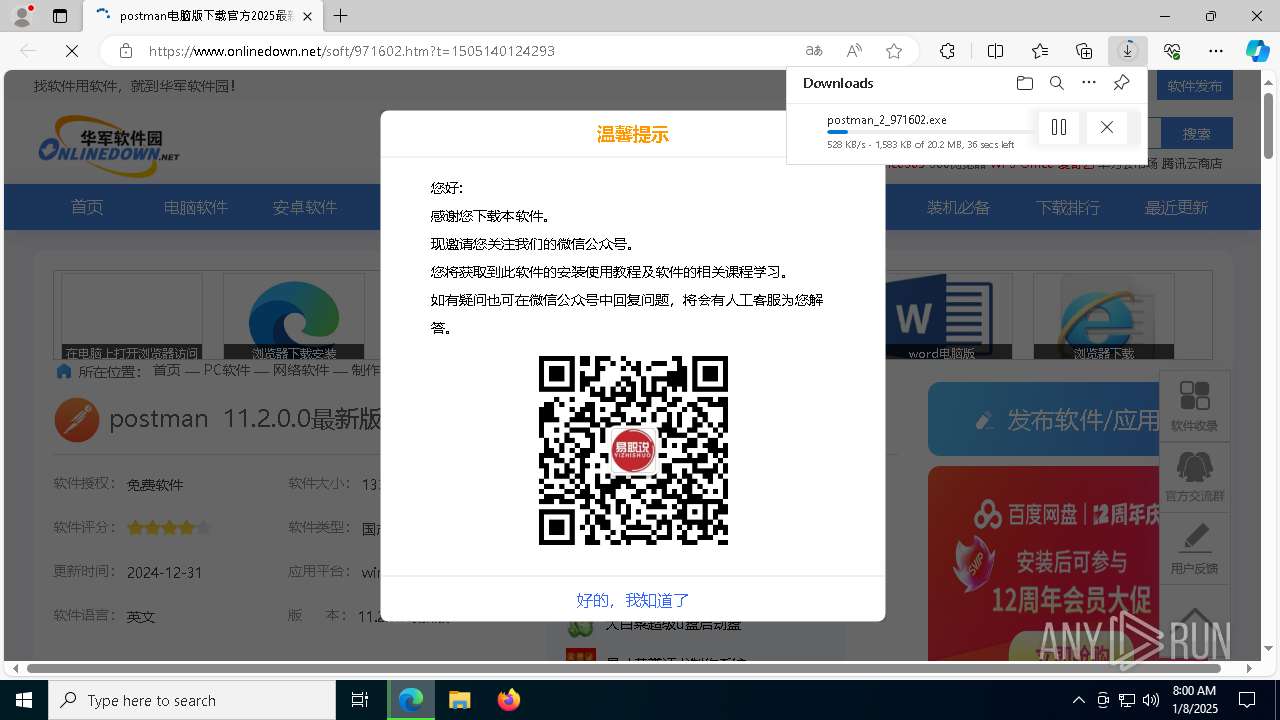Open 浏览器下载 IE thumbnail
The width and height of the screenshot is (1280, 720).
tap(1104, 316)
